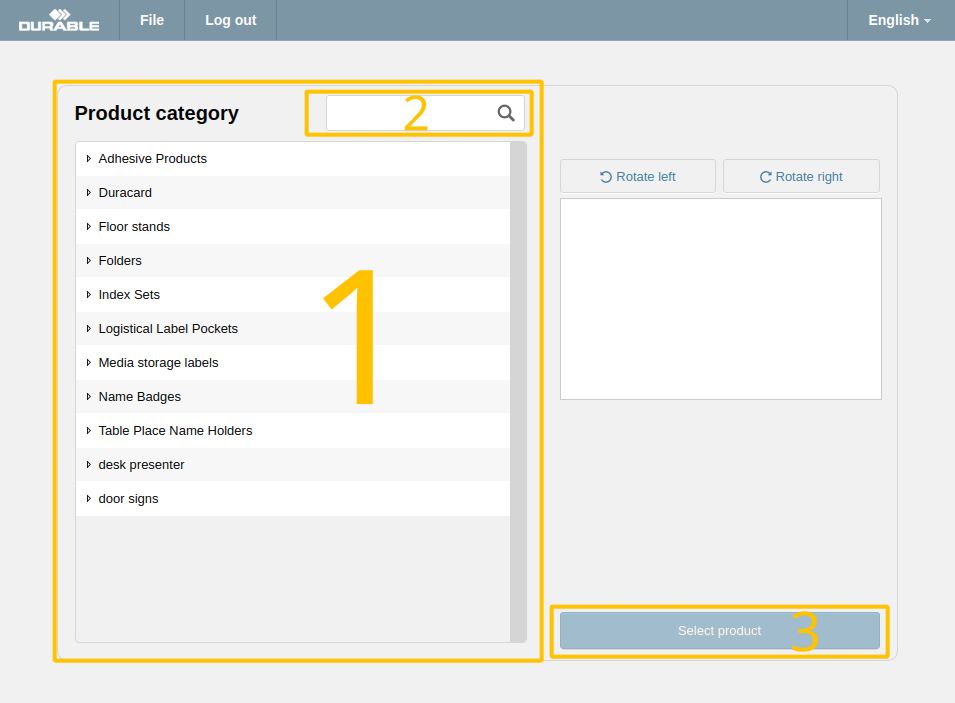Click the magnifying glass search icon
Viewport: 955px width, 703px height.
click(x=506, y=113)
